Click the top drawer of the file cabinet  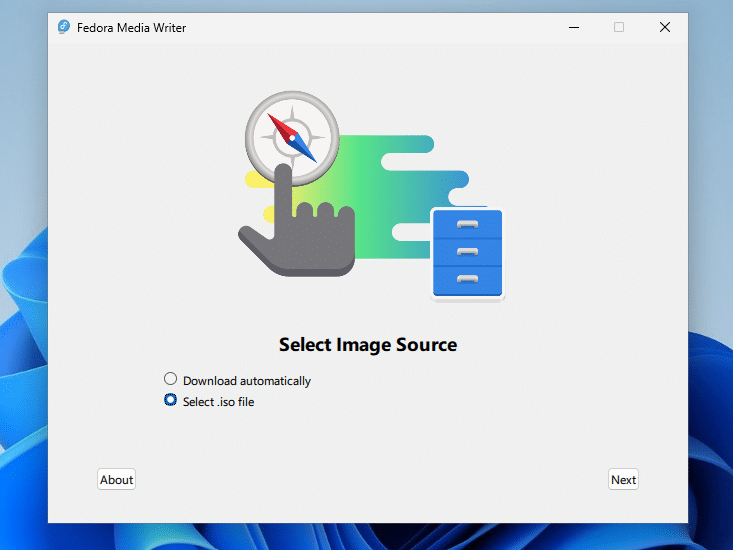pyautogui.click(x=467, y=225)
